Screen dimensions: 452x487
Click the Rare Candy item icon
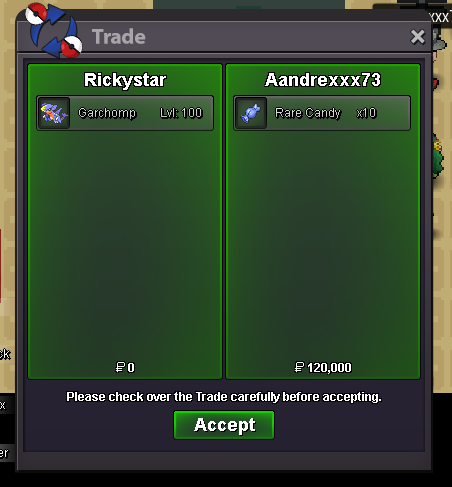(x=251, y=113)
